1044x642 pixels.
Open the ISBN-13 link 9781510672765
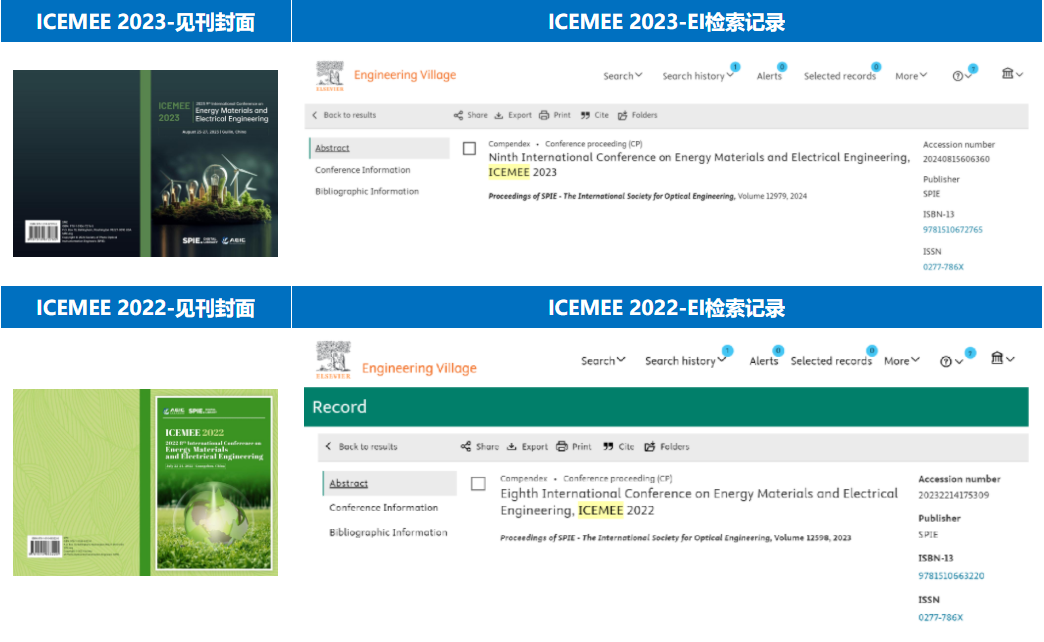tap(952, 230)
